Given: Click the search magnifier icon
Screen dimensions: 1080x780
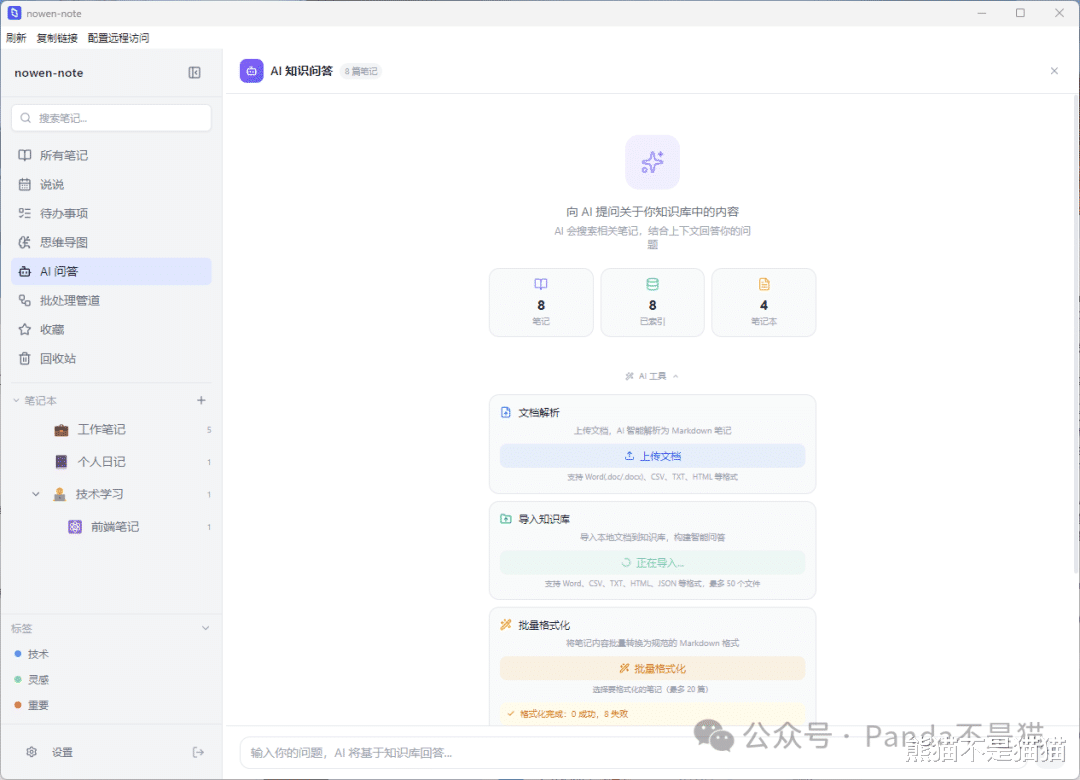Looking at the screenshot, I should tap(25, 118).
